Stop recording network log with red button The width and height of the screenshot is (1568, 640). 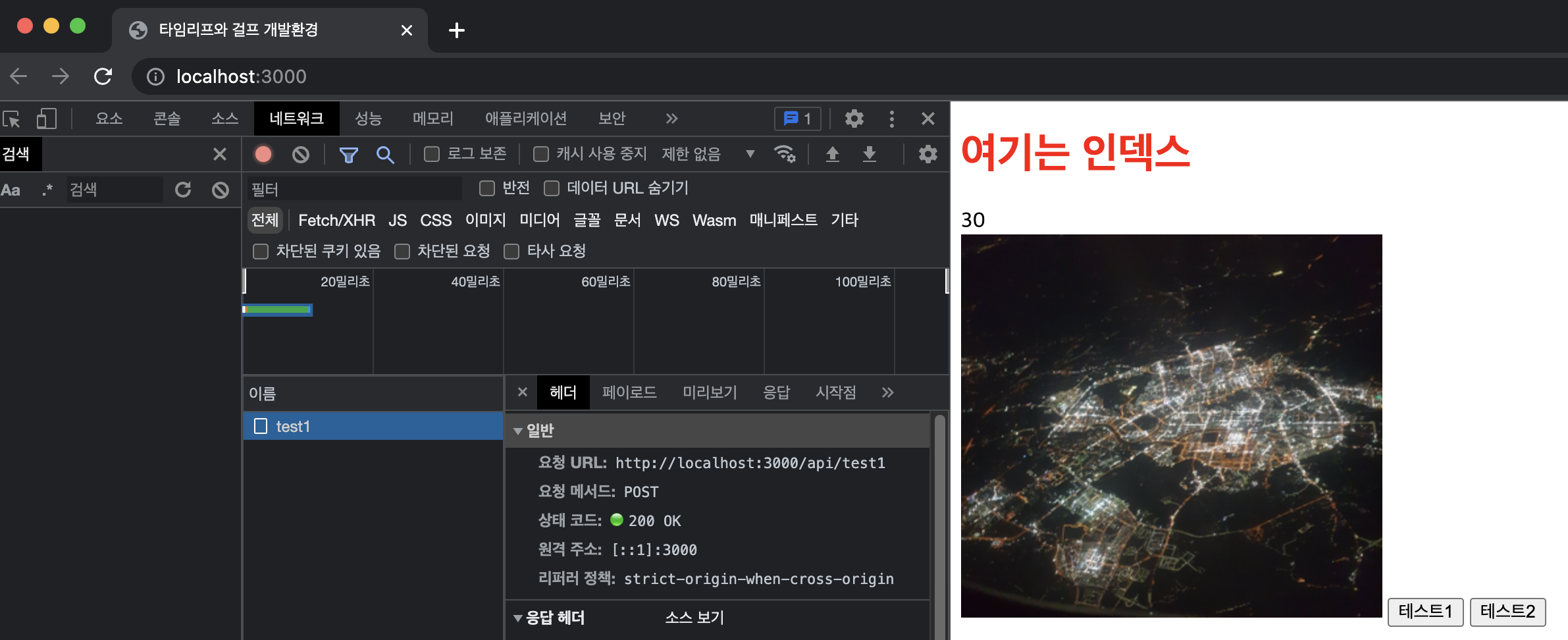point(263,154)
